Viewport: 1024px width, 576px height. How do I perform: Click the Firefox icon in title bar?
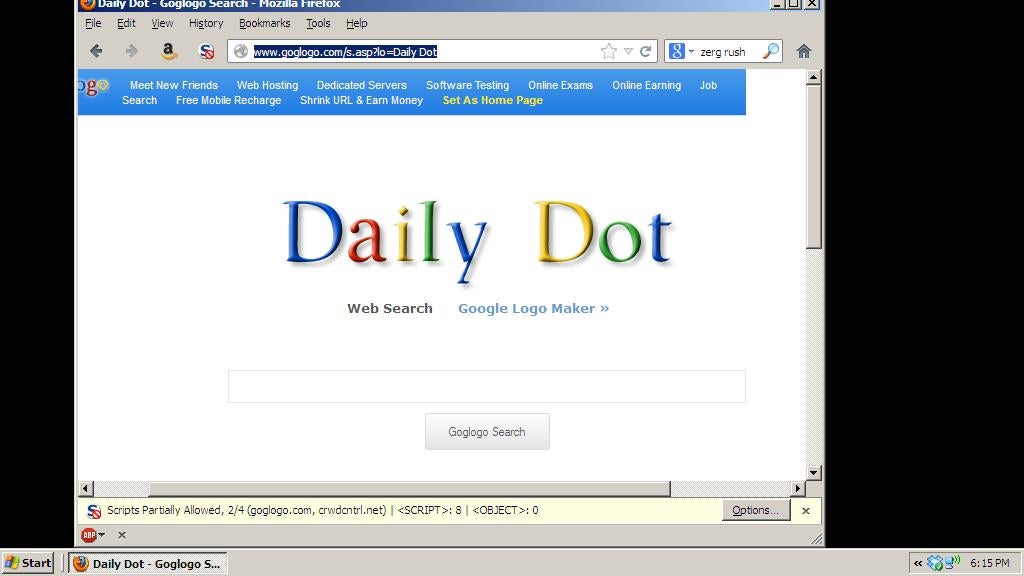coord(88,4)
